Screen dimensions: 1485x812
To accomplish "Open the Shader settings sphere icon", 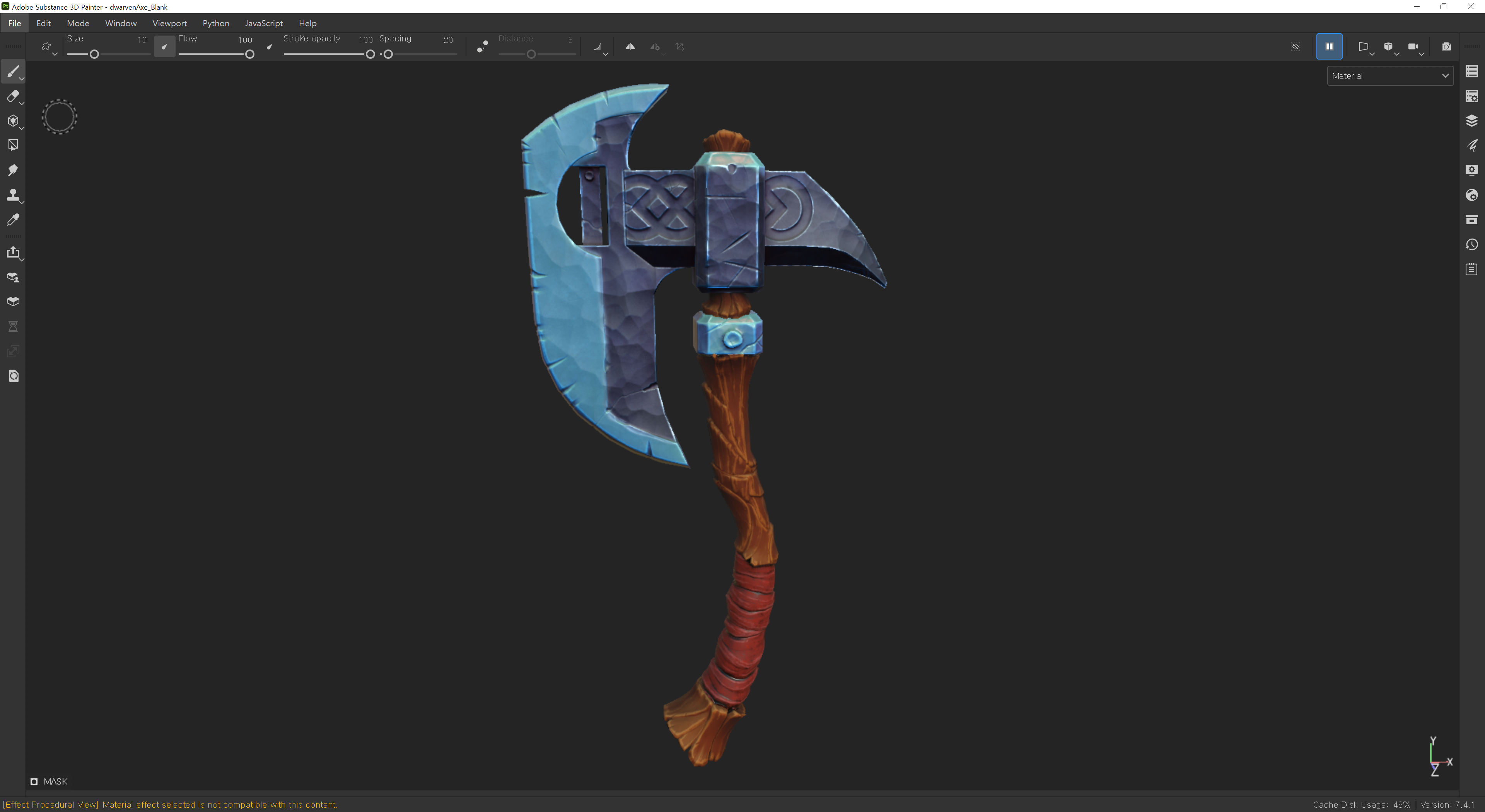I will (x=1472, y=195).
